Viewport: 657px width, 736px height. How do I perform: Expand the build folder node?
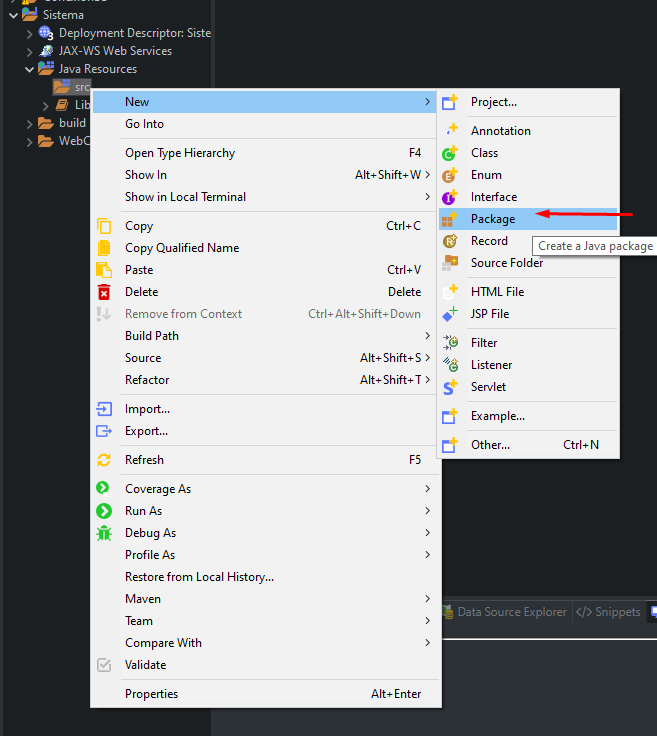29,123
